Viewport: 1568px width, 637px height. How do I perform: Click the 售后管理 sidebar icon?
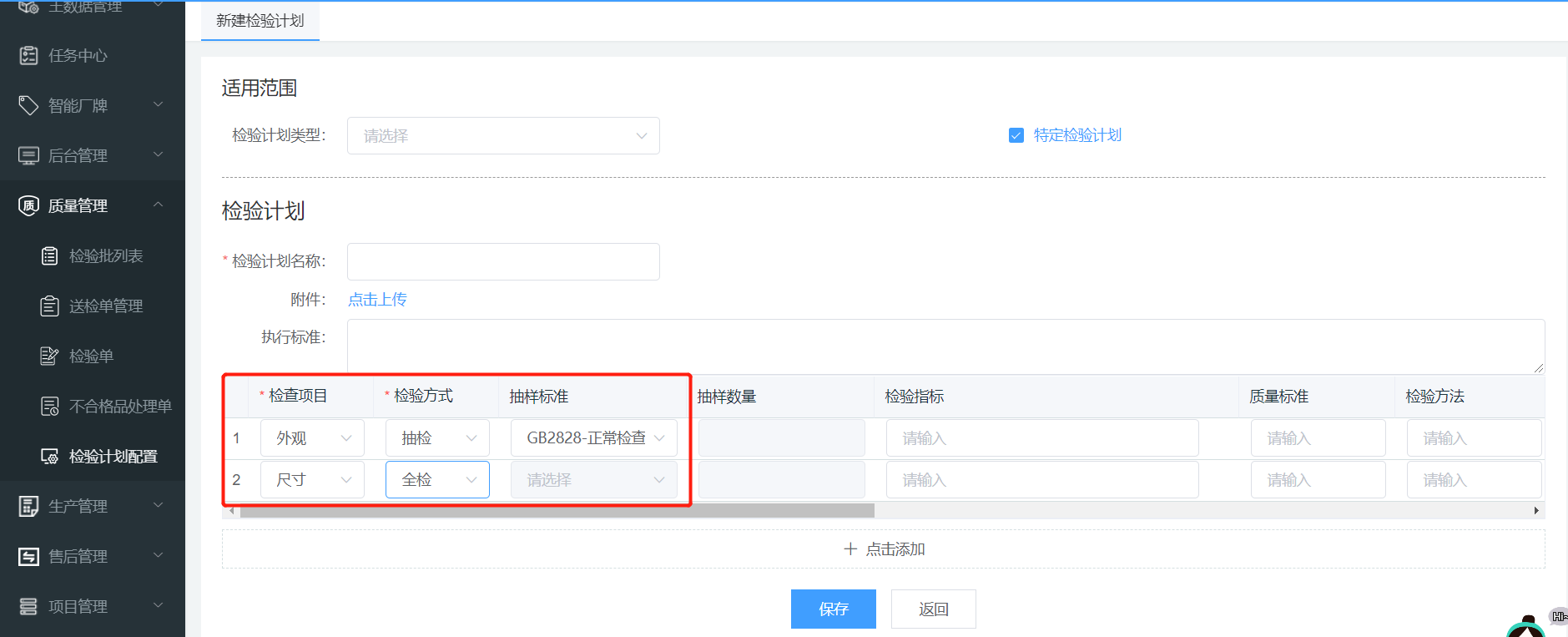tap(28, 557)
